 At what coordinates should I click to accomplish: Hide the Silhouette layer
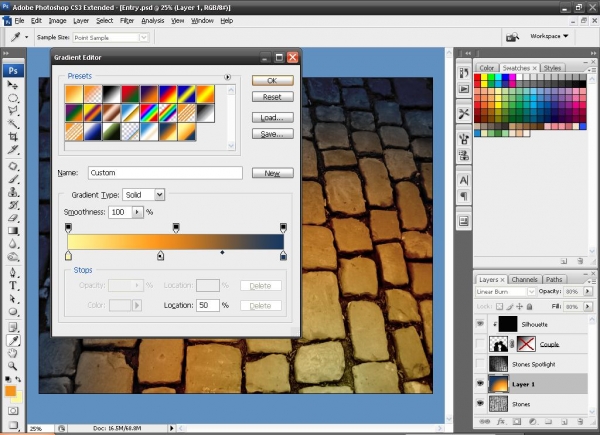(x=480, y=324)
